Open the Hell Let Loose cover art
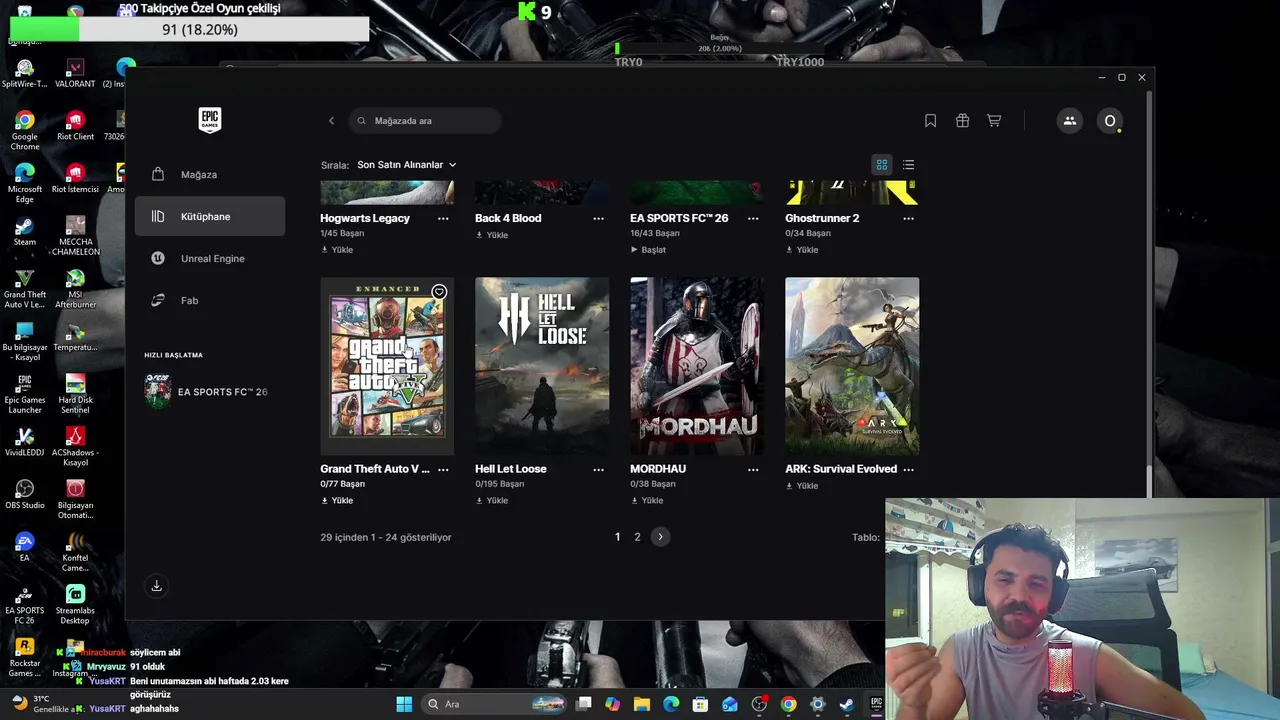1280x720 pixels. click(x=542, y=366)
